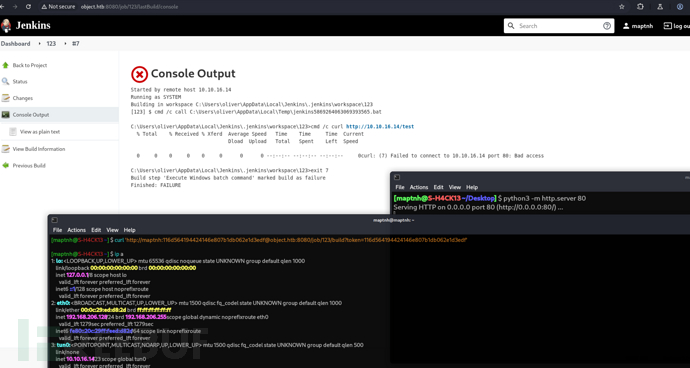Focus the Jenkins Search box
Screen dimensions: 690x368
(x=558, y=26)
